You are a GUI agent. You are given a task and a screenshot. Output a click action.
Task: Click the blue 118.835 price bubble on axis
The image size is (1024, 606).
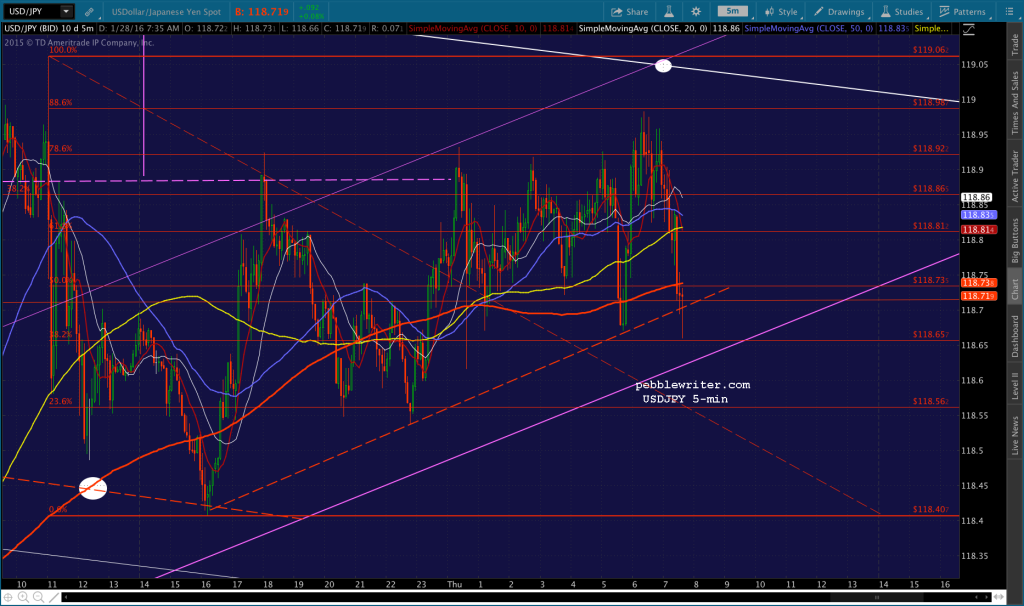[978, 215]
